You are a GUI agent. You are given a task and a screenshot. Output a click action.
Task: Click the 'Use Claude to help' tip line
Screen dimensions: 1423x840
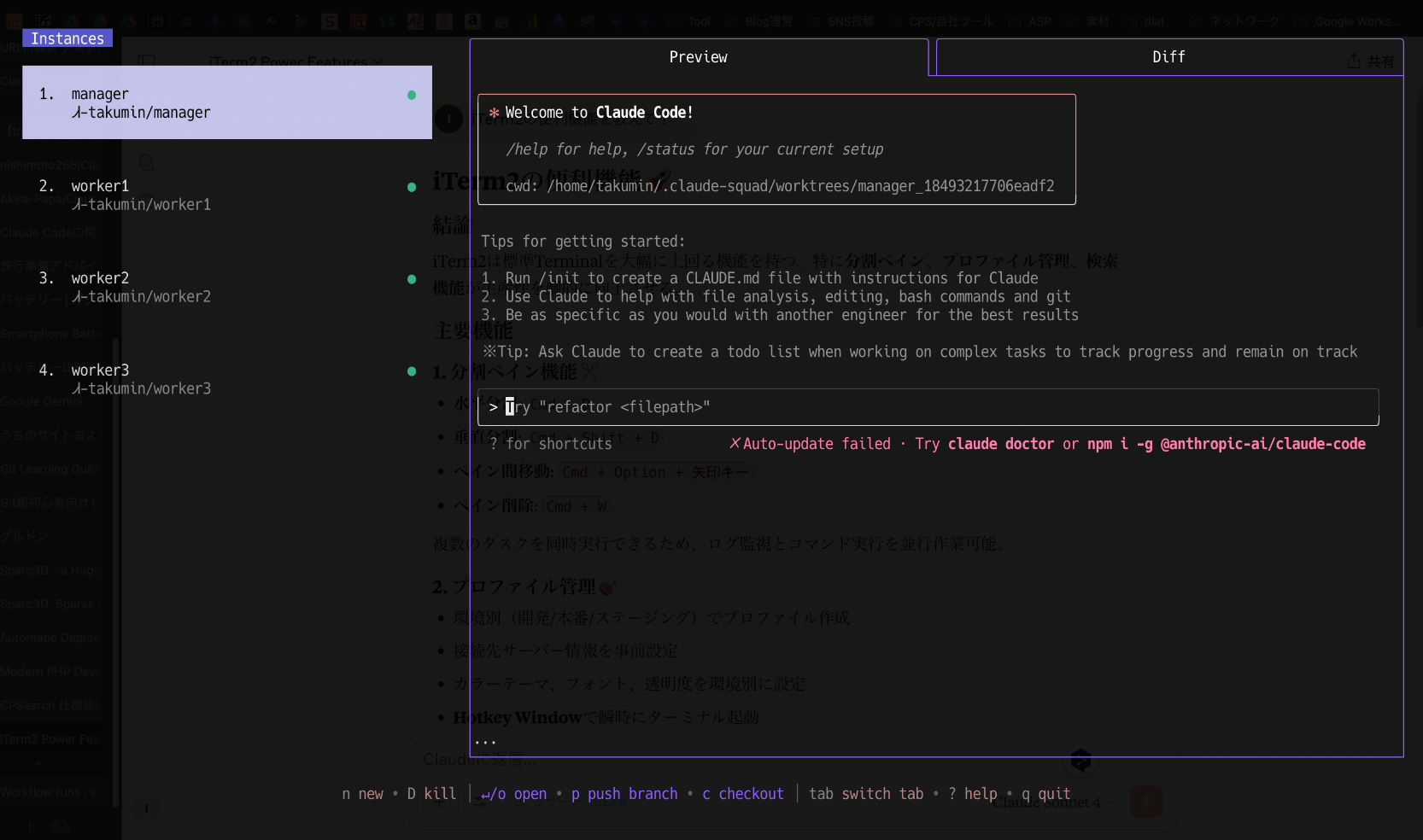[776, 297]
